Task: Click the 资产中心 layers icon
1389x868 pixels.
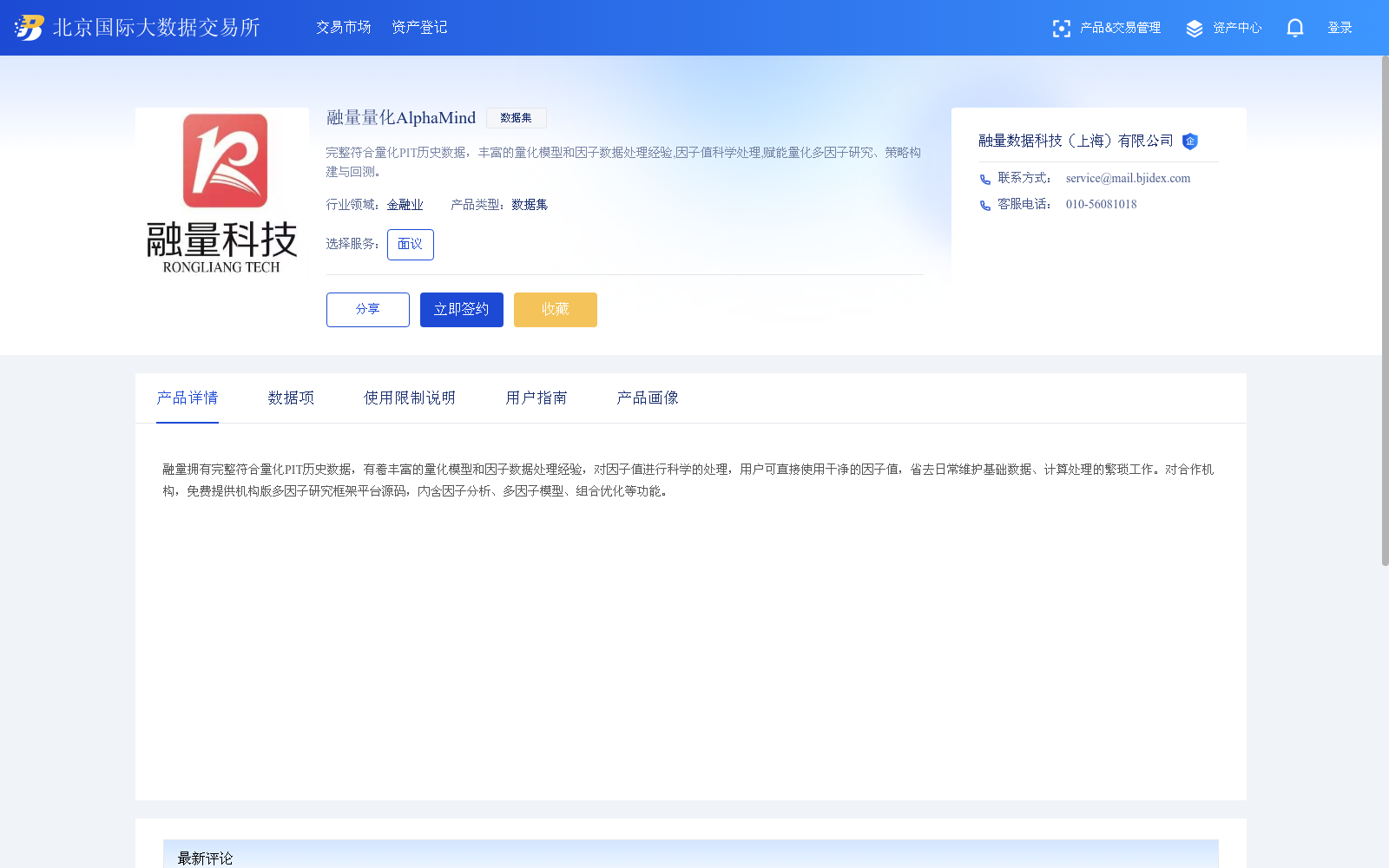Action: point(1195,29)
